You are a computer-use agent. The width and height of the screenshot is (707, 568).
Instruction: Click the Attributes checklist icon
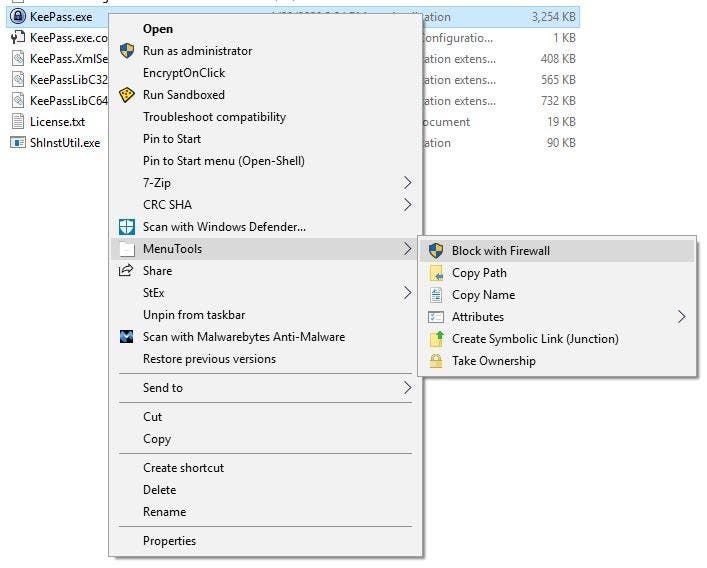click(436, 317)
